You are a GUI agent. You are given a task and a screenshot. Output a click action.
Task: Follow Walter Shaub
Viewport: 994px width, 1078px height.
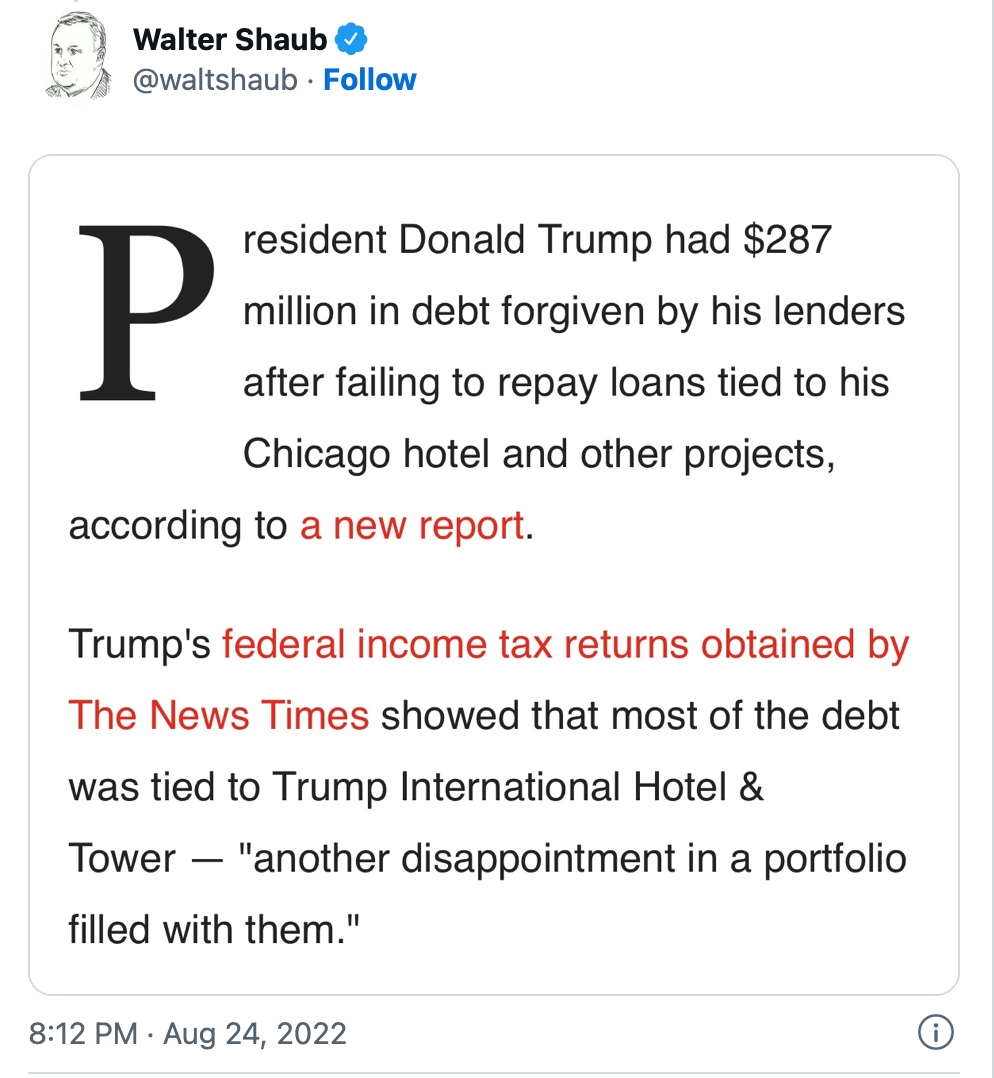point(370,80)
